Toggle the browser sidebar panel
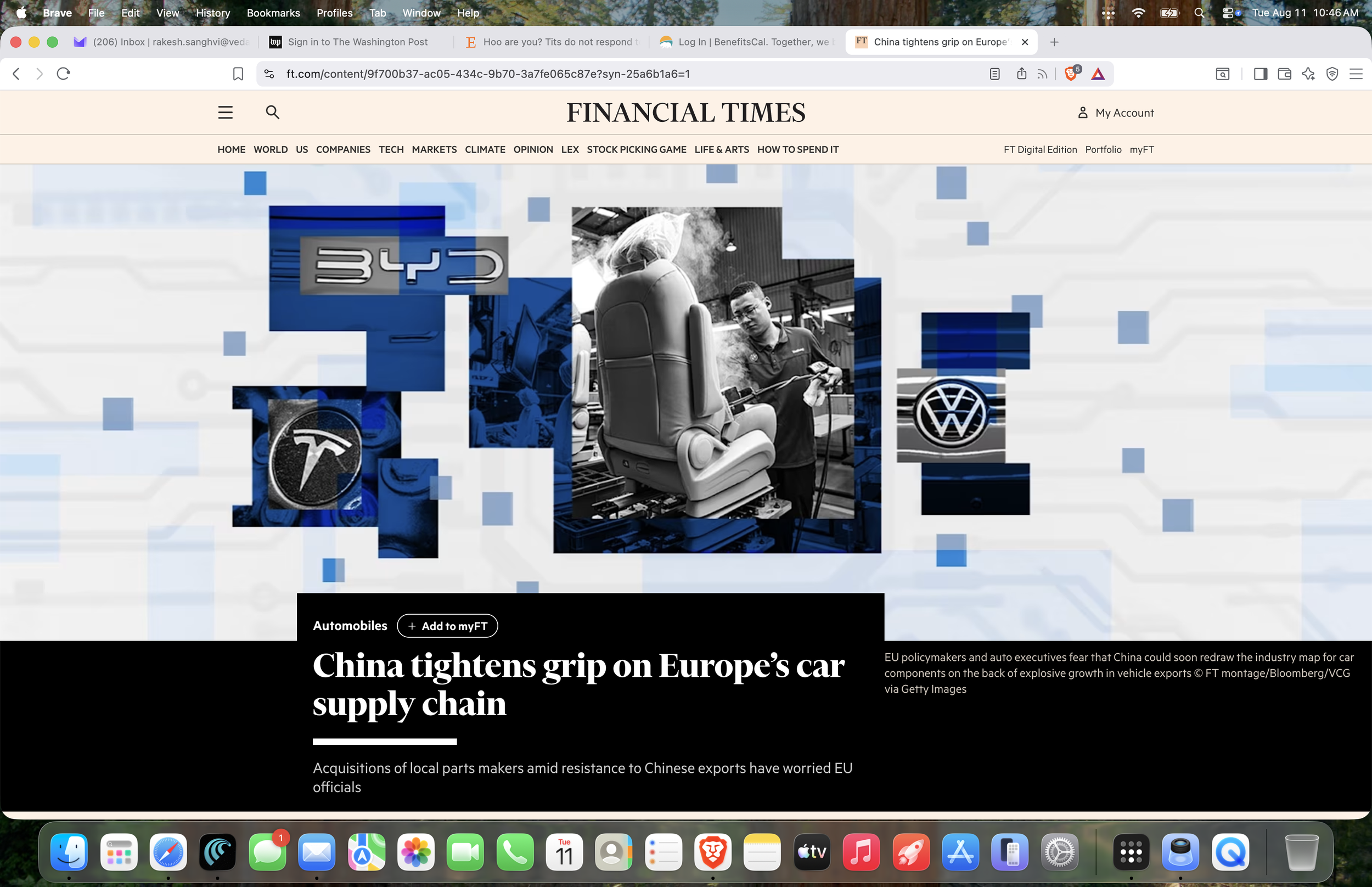This screenshot has height=887, width=1372. [1260, 74]
